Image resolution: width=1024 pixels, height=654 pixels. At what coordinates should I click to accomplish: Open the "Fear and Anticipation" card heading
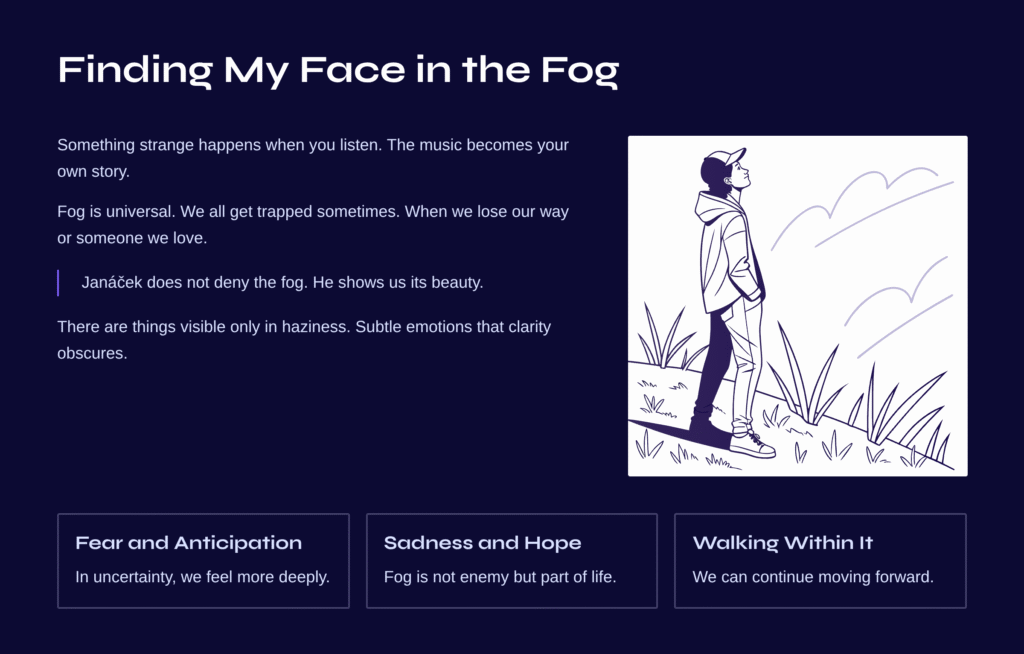tap(189, 543)
